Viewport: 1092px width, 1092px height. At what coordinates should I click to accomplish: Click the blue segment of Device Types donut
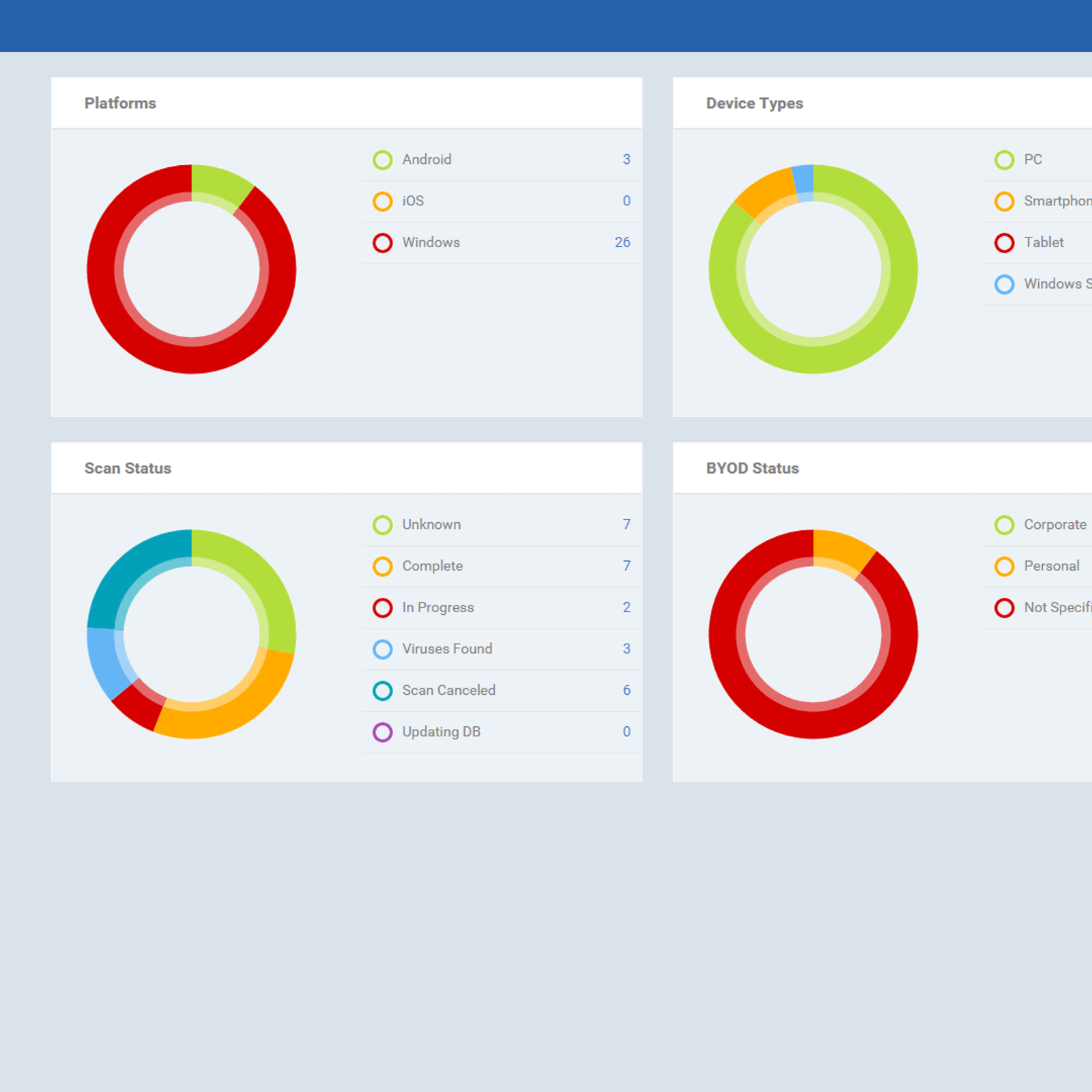804,181
